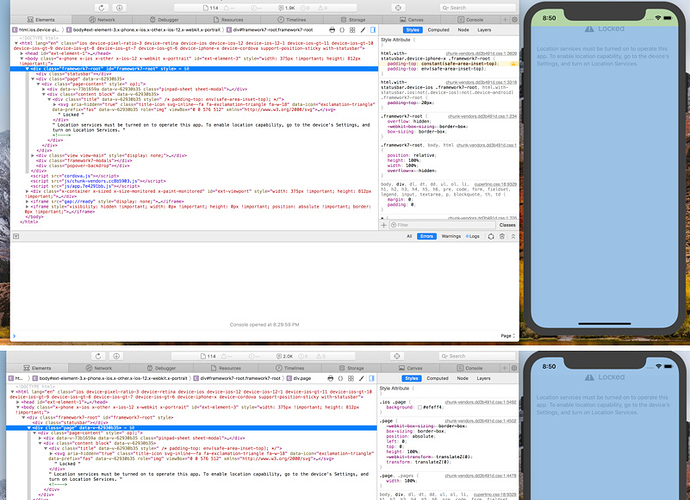This screenshot has width=690, height=500.
Task: Collapse the selected div.page node in lower tree
Action: click(29, 427)
